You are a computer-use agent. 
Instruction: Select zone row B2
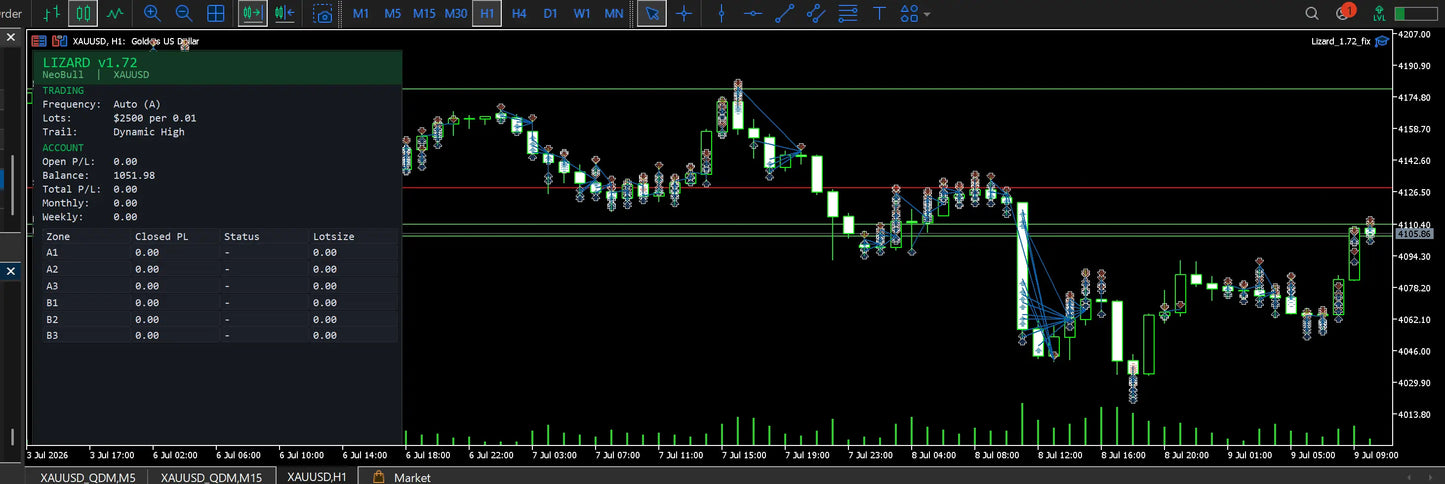[x=220, y=319]
